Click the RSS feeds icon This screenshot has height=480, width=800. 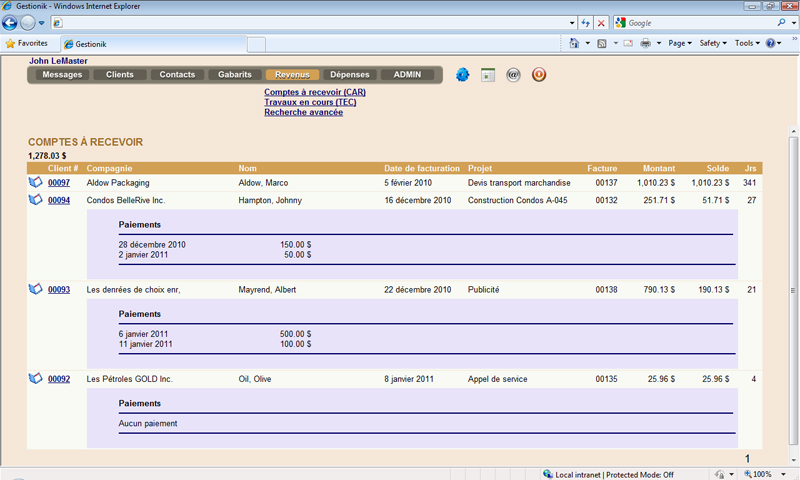[x=602, y=43]
